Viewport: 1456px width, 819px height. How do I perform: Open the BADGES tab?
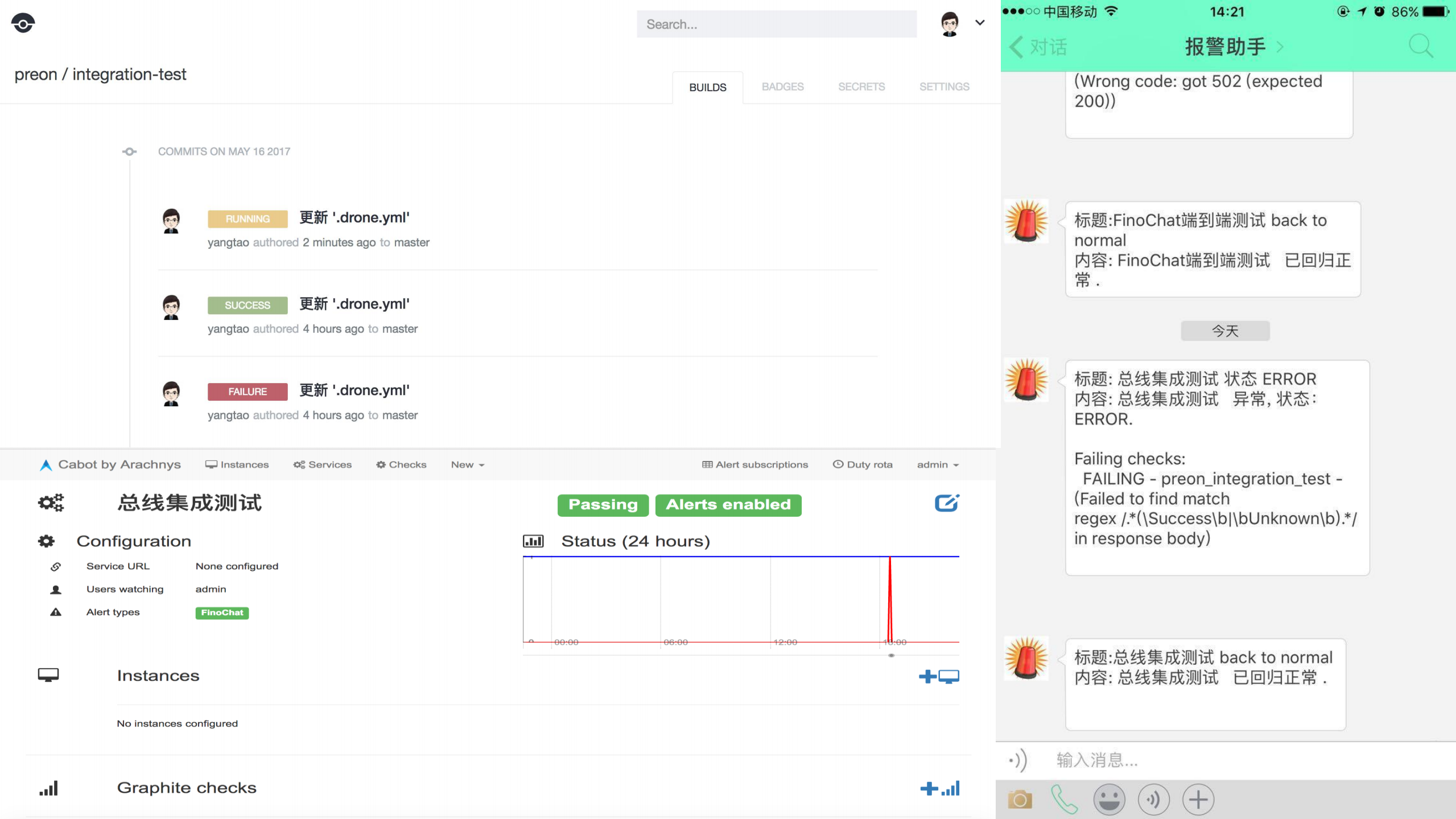coord(782,87)
